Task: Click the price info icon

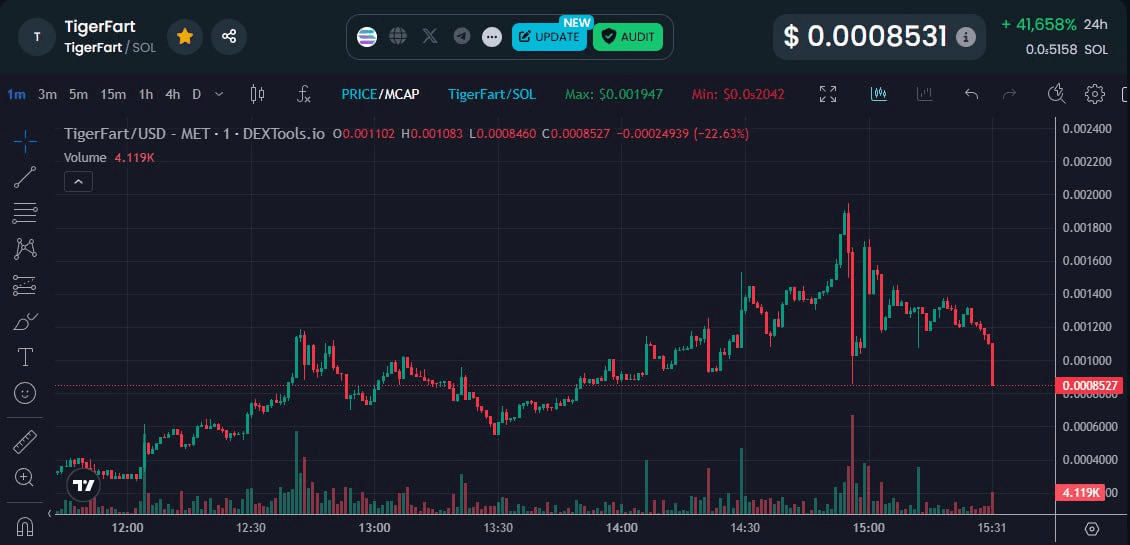Action: (x=966, y=37)
